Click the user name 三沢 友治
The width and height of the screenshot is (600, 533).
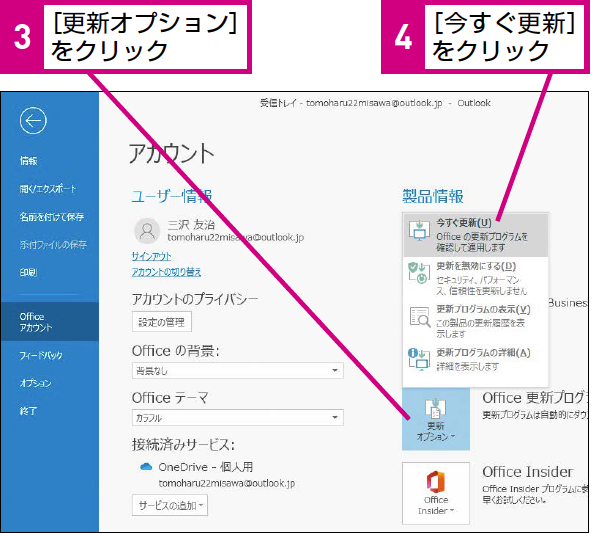[191, 225]
